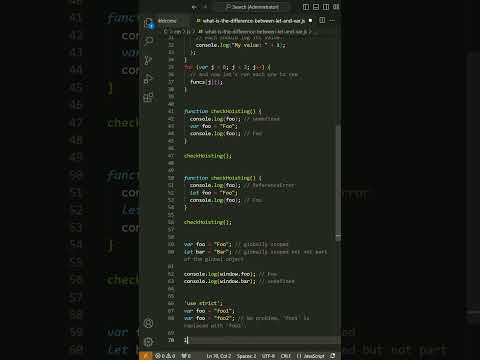Open the Run and Debug view

pos(148,79)
